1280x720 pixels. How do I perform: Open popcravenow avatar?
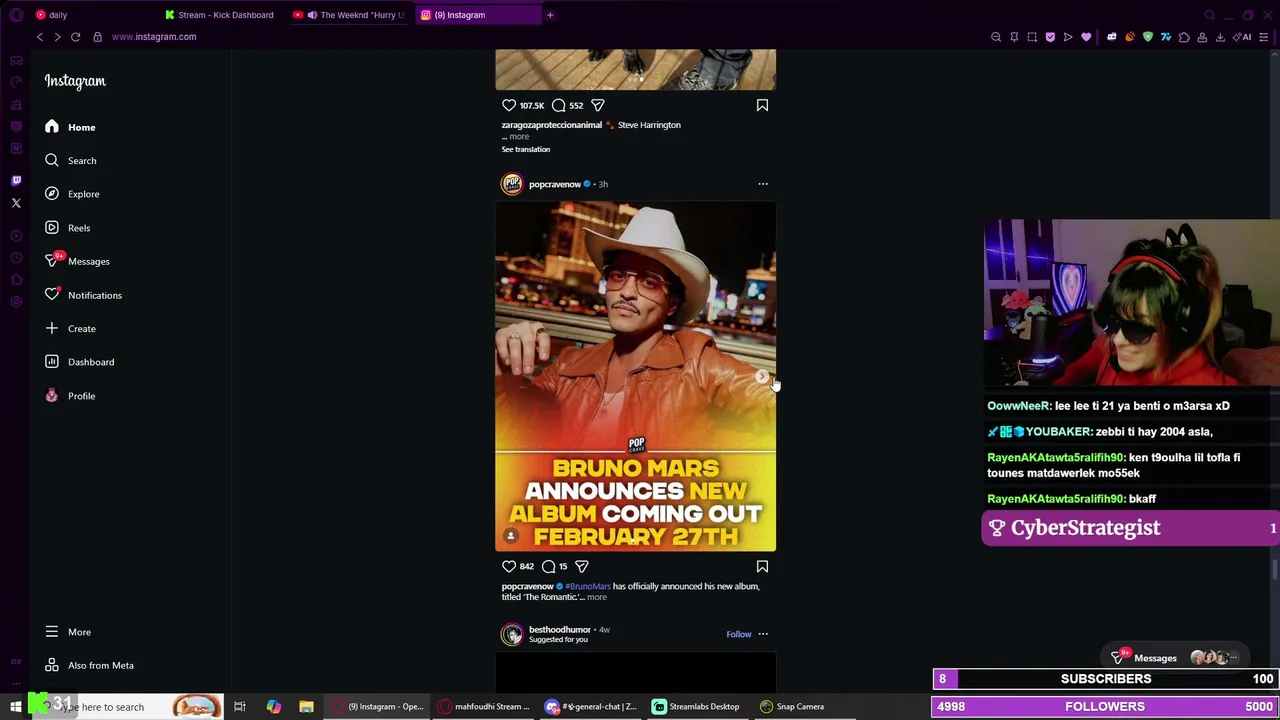pos(512,184)
